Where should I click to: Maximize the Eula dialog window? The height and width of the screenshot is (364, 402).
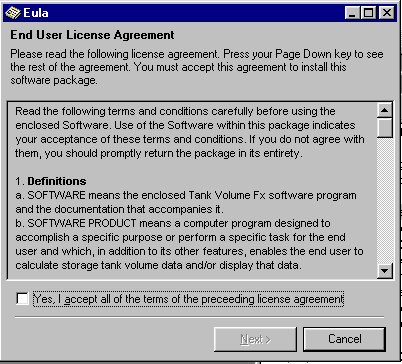368,13
